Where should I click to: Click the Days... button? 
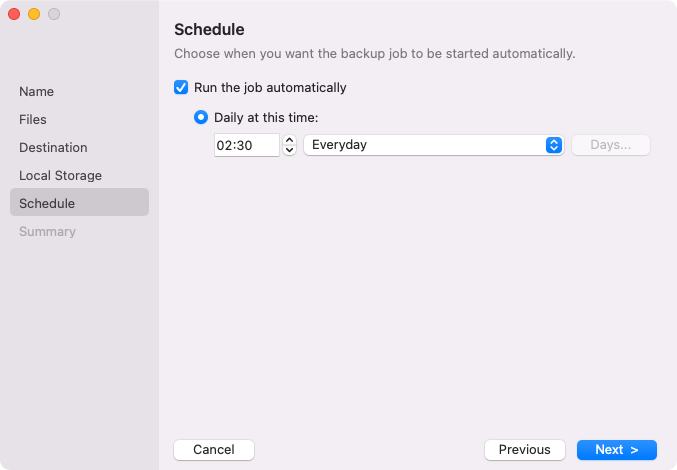click(610, 145)
